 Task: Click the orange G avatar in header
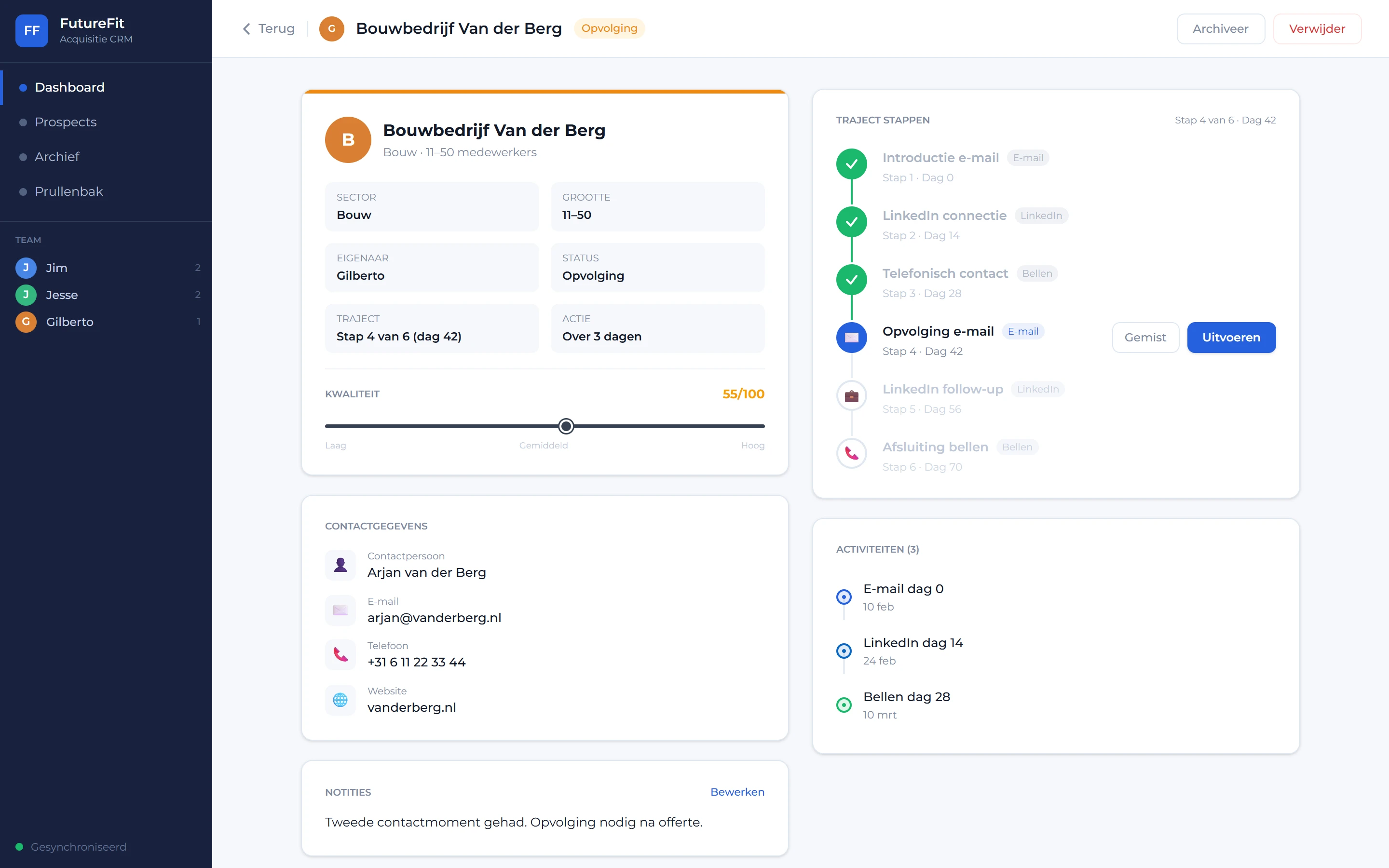(x=331, y=29)
